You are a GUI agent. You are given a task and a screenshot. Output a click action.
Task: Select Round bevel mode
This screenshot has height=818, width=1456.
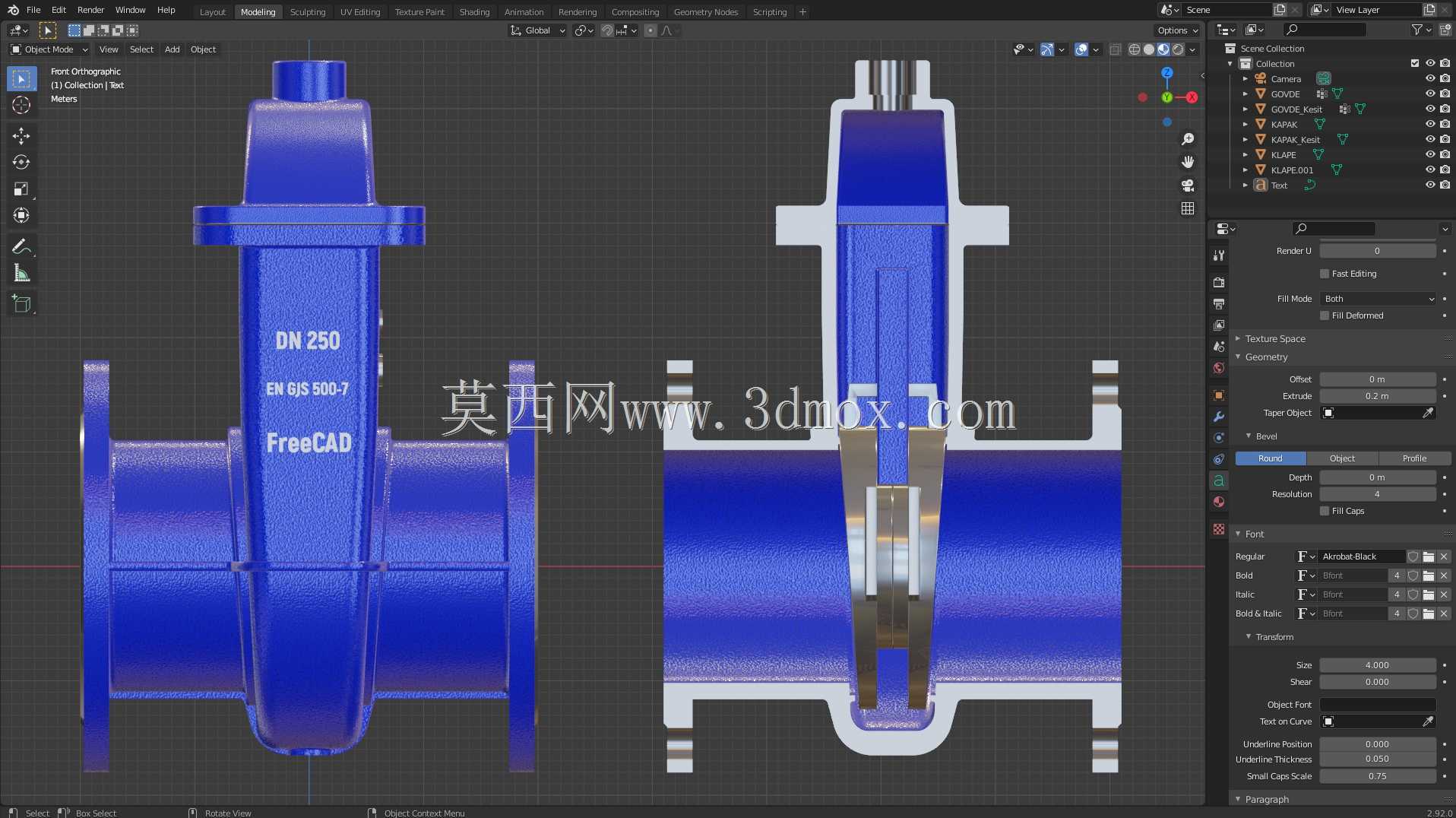coord(1271,458)
